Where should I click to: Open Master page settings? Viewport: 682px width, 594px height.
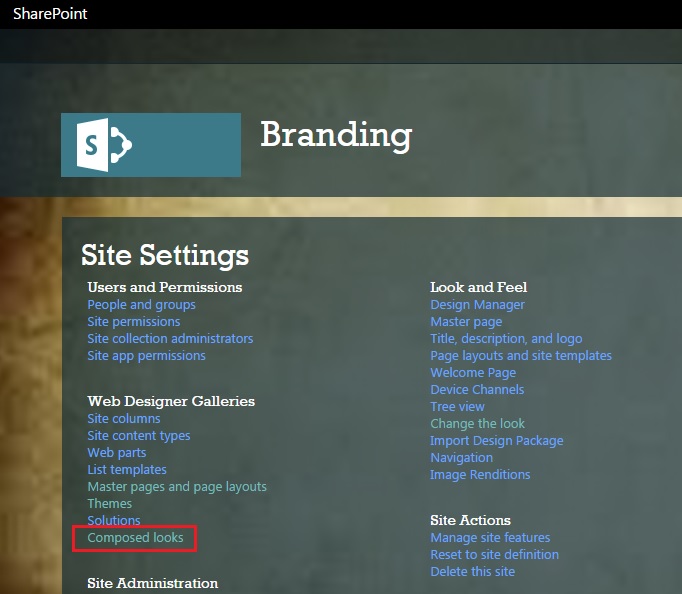click(x=466, y=321)
